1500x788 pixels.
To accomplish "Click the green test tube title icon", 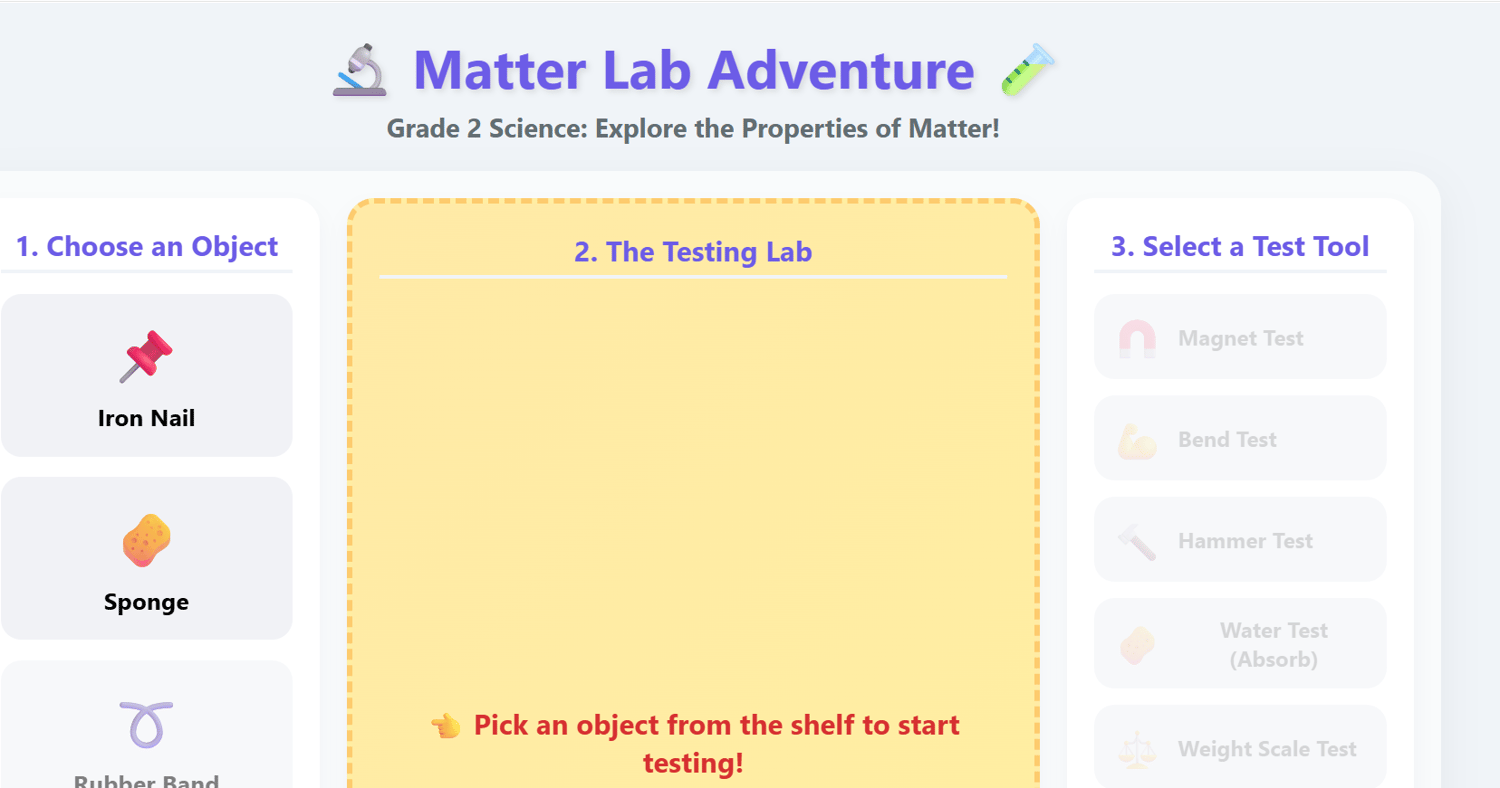I will point(1028,70).
